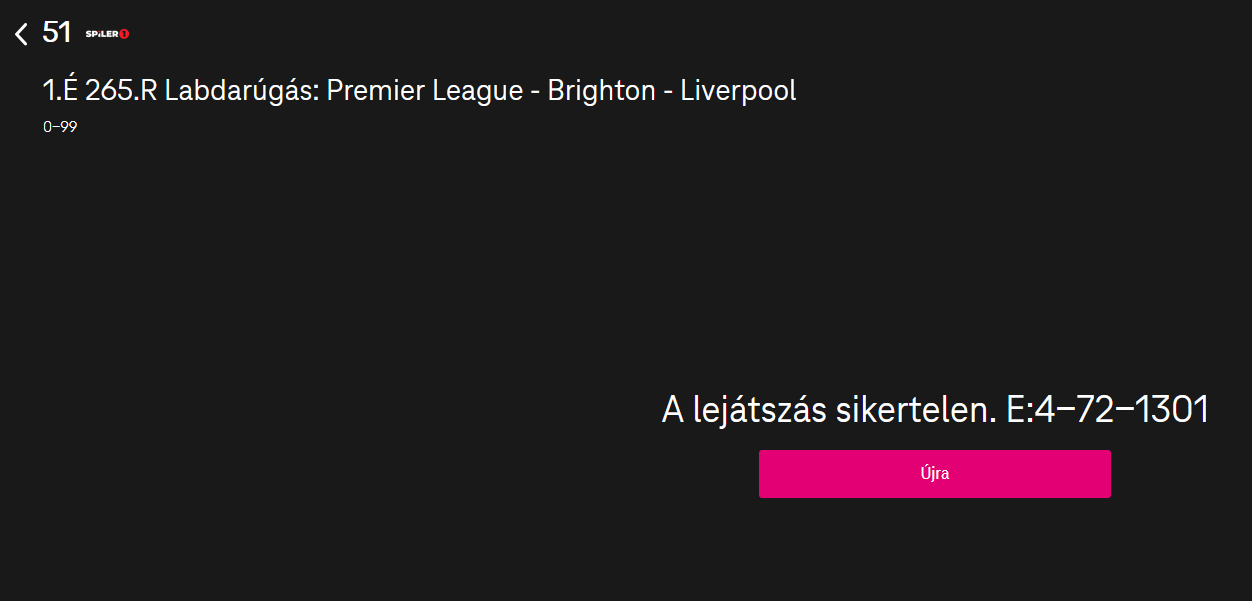Click the Premier League program title
This screenshot has height=601, width=1252.
(x=419, y=91)
